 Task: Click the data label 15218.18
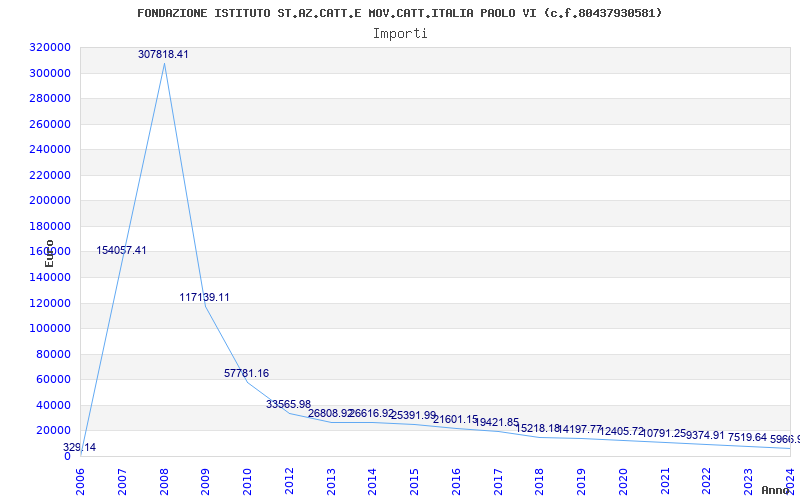tap(538, 428)
